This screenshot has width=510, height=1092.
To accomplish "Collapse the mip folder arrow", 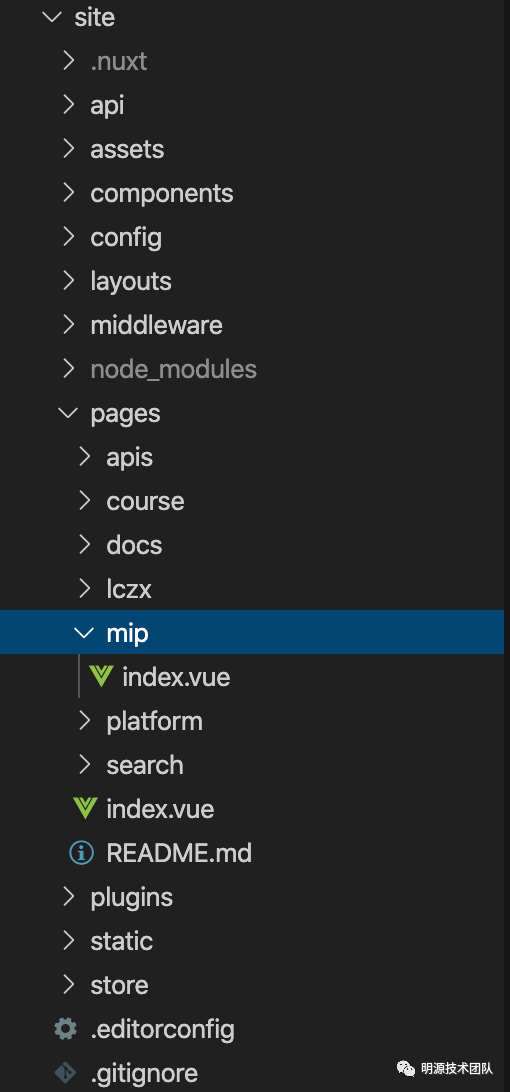I will (x=84, y=632).
